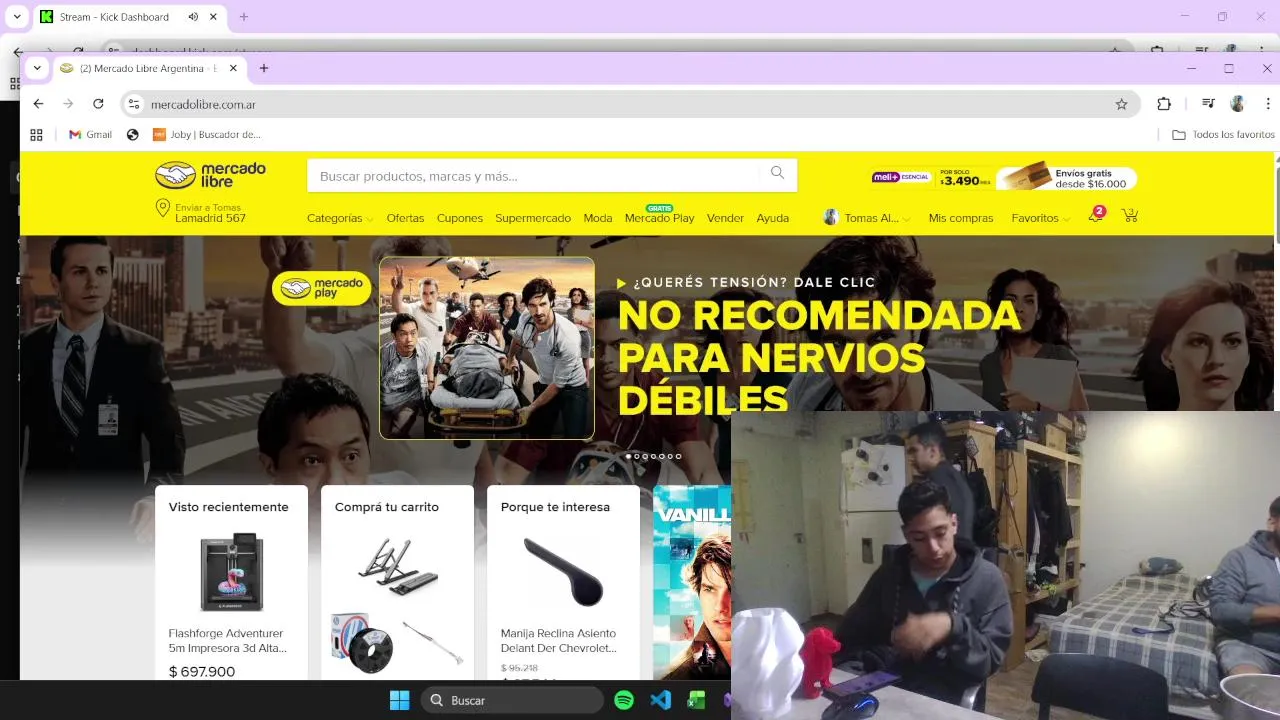The image size is (1280, 720).
Task: Reload the Mercado Libre page
Action: (x=98, y=104)
